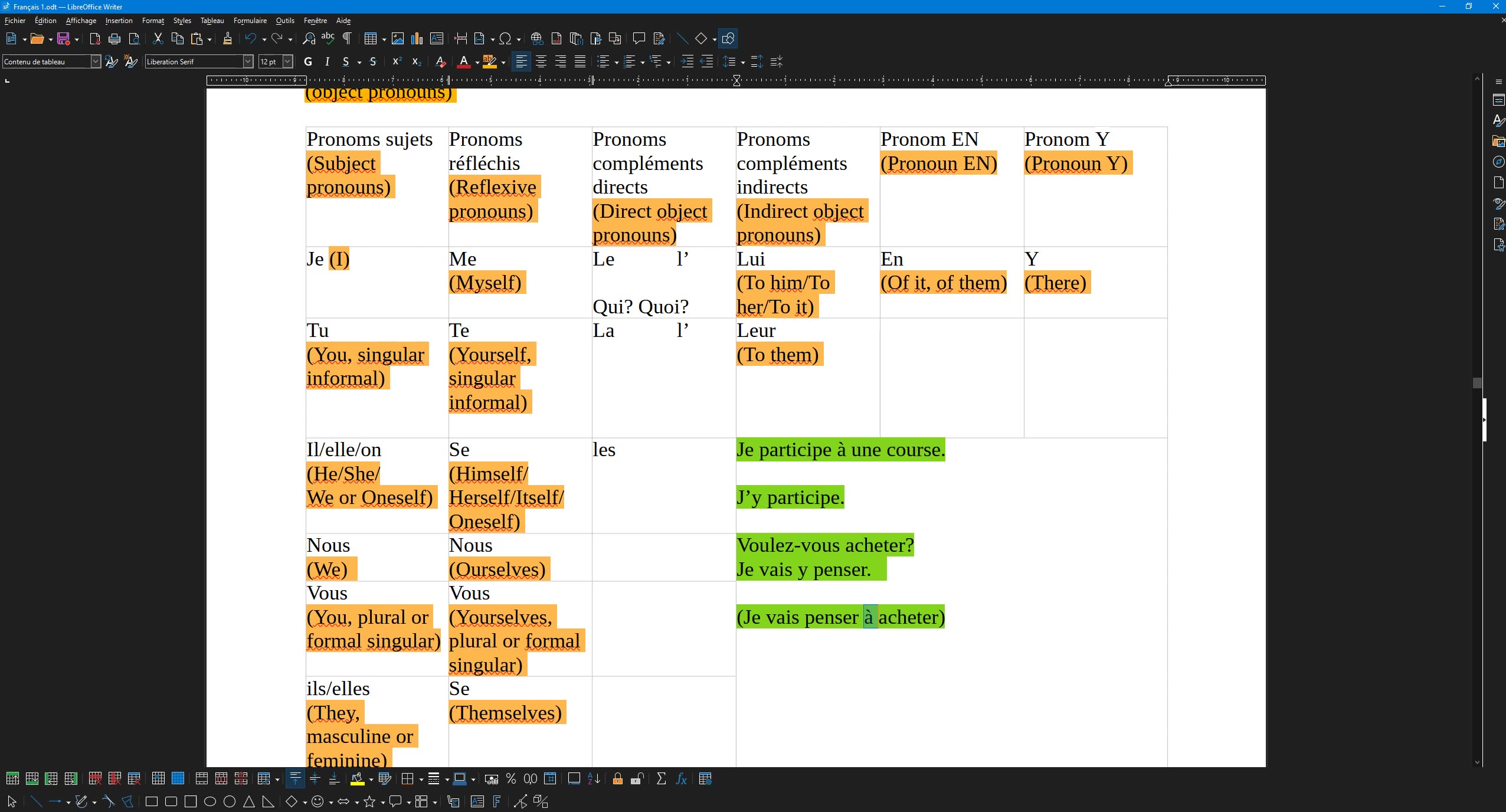Click the Sum sigma icon in table toolbar
The width and height of the screenshot is (1506, 812).
coord(661,779)
